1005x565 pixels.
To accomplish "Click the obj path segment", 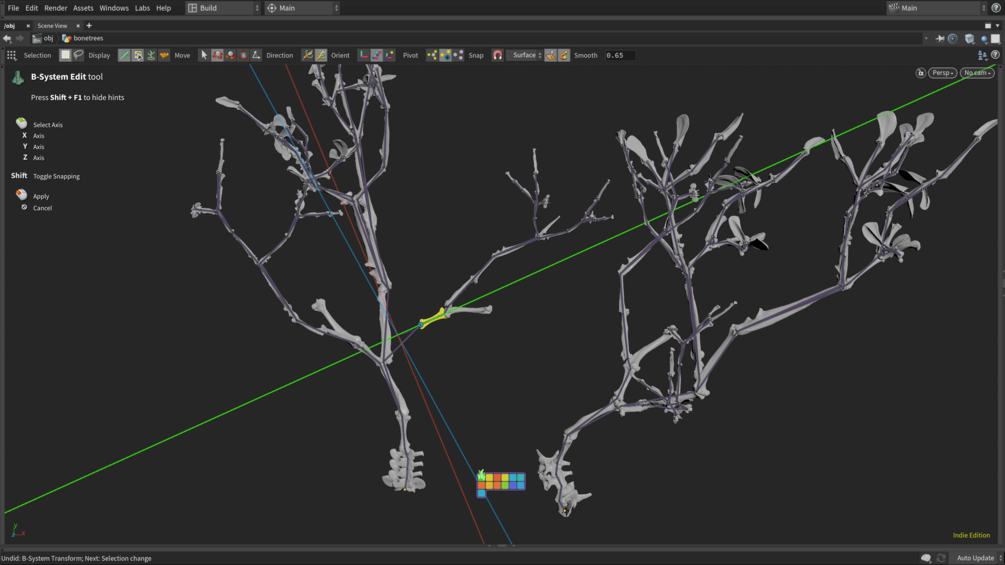I will point(43,38).
